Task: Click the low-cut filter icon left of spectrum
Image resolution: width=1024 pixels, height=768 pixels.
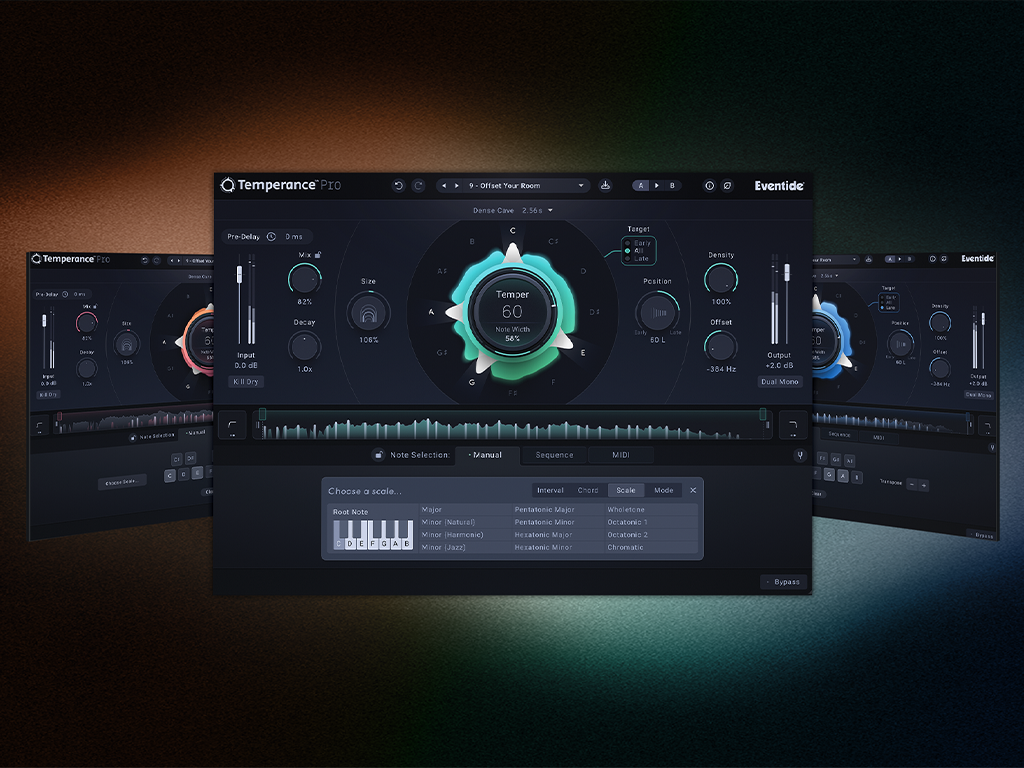Action: click(232, 425)
